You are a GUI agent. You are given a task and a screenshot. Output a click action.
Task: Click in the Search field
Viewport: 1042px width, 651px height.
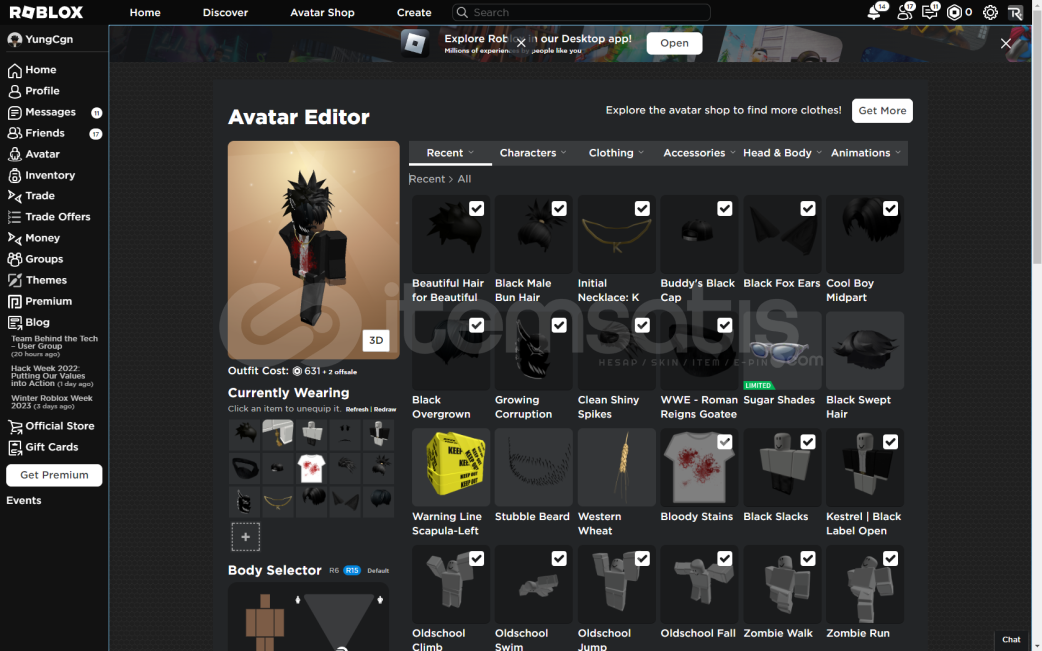tap(581, 13)
